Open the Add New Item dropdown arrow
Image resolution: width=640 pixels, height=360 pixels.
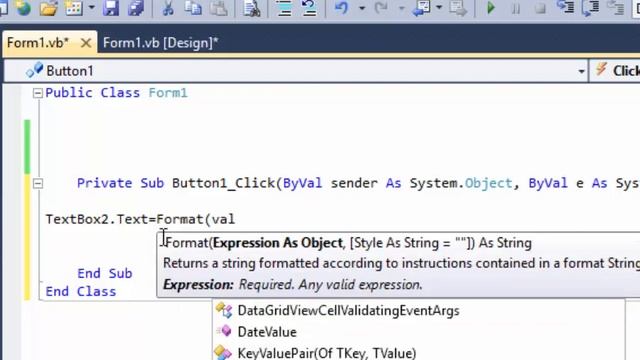coord(91,8)
